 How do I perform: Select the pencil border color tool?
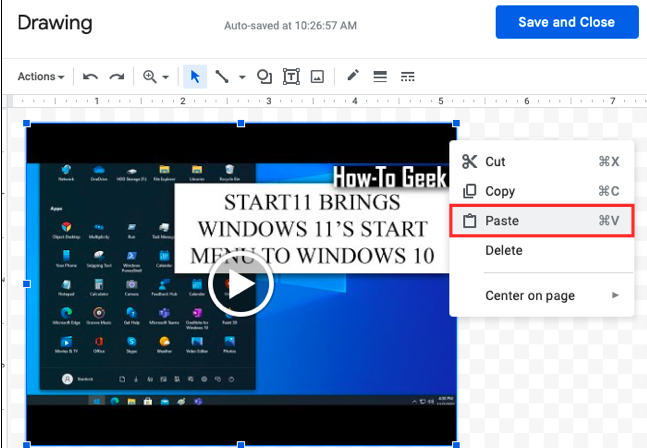pyautogui.click(x=353, y=76)
